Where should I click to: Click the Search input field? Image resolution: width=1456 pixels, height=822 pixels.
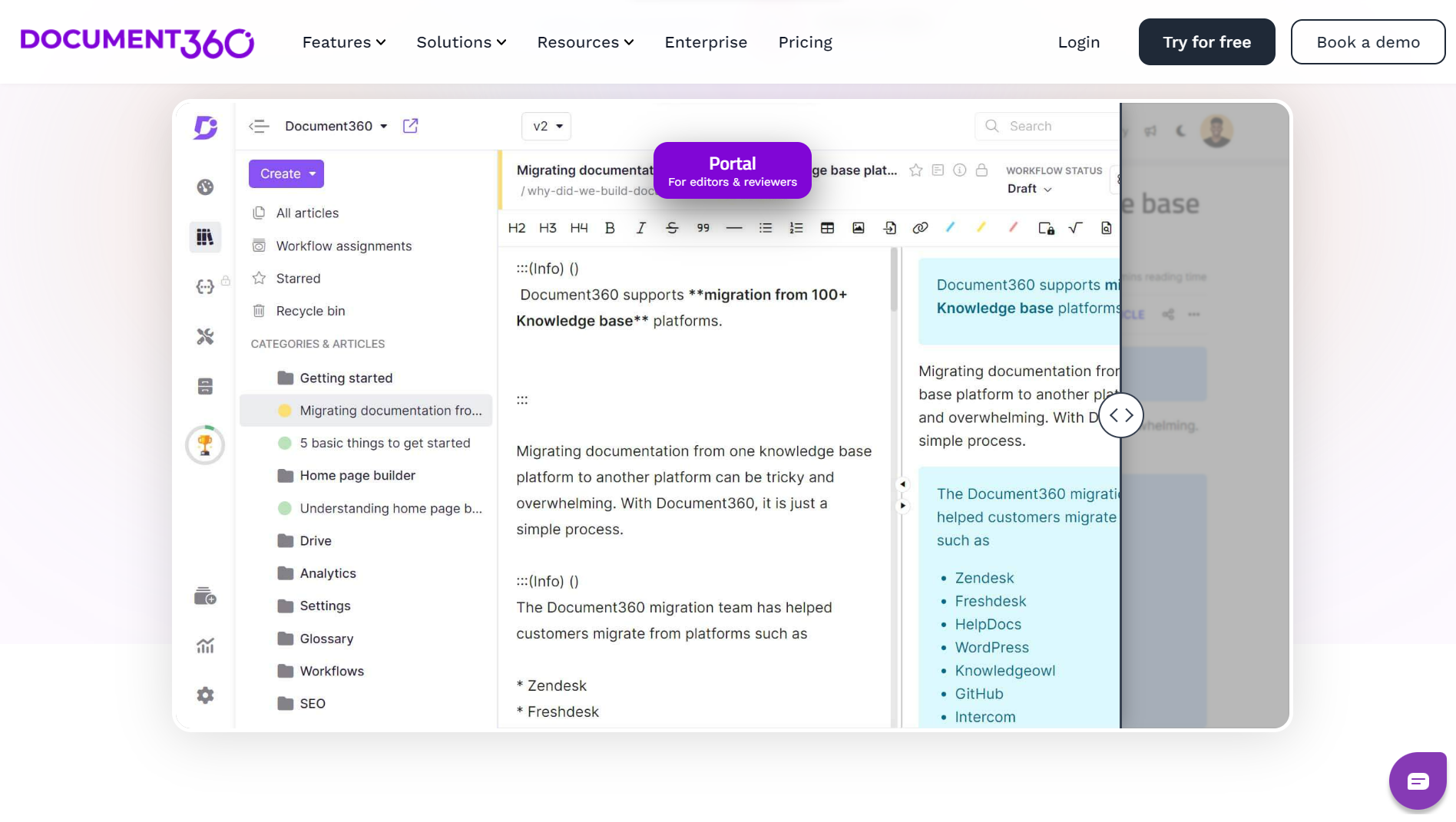click(x=1047, y=126)
